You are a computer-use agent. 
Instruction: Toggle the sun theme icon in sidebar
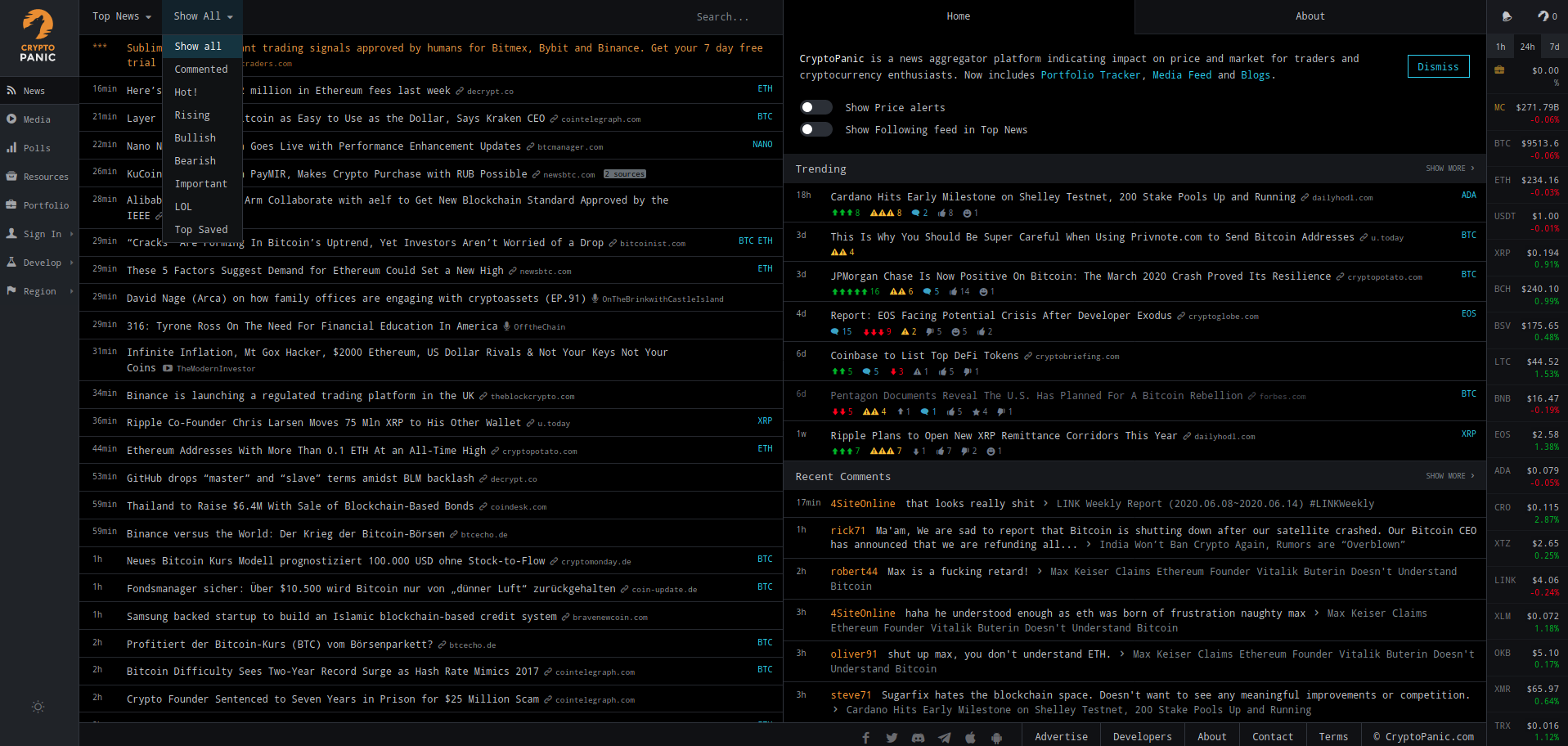pos(38,707)
